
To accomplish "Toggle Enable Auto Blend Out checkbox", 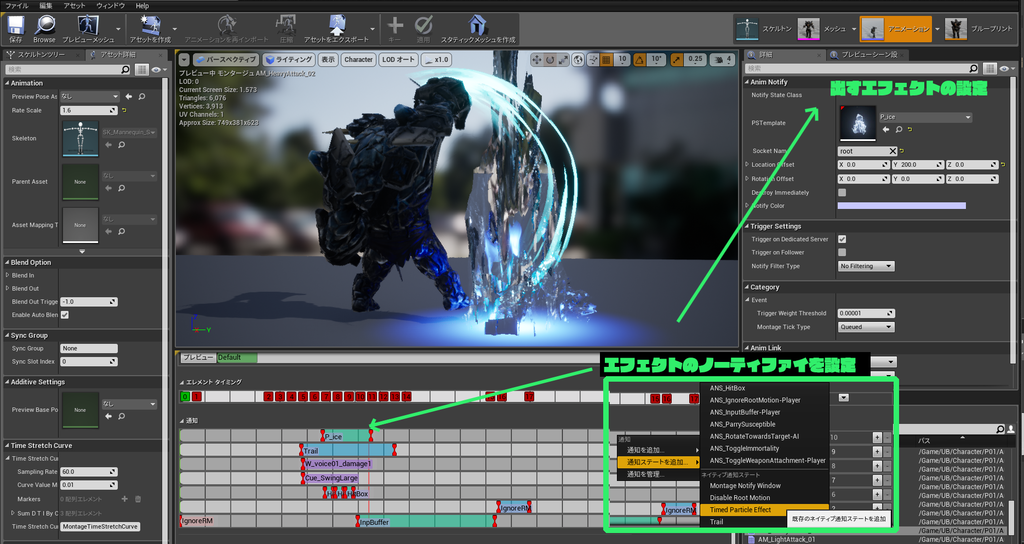I will 65,315.
